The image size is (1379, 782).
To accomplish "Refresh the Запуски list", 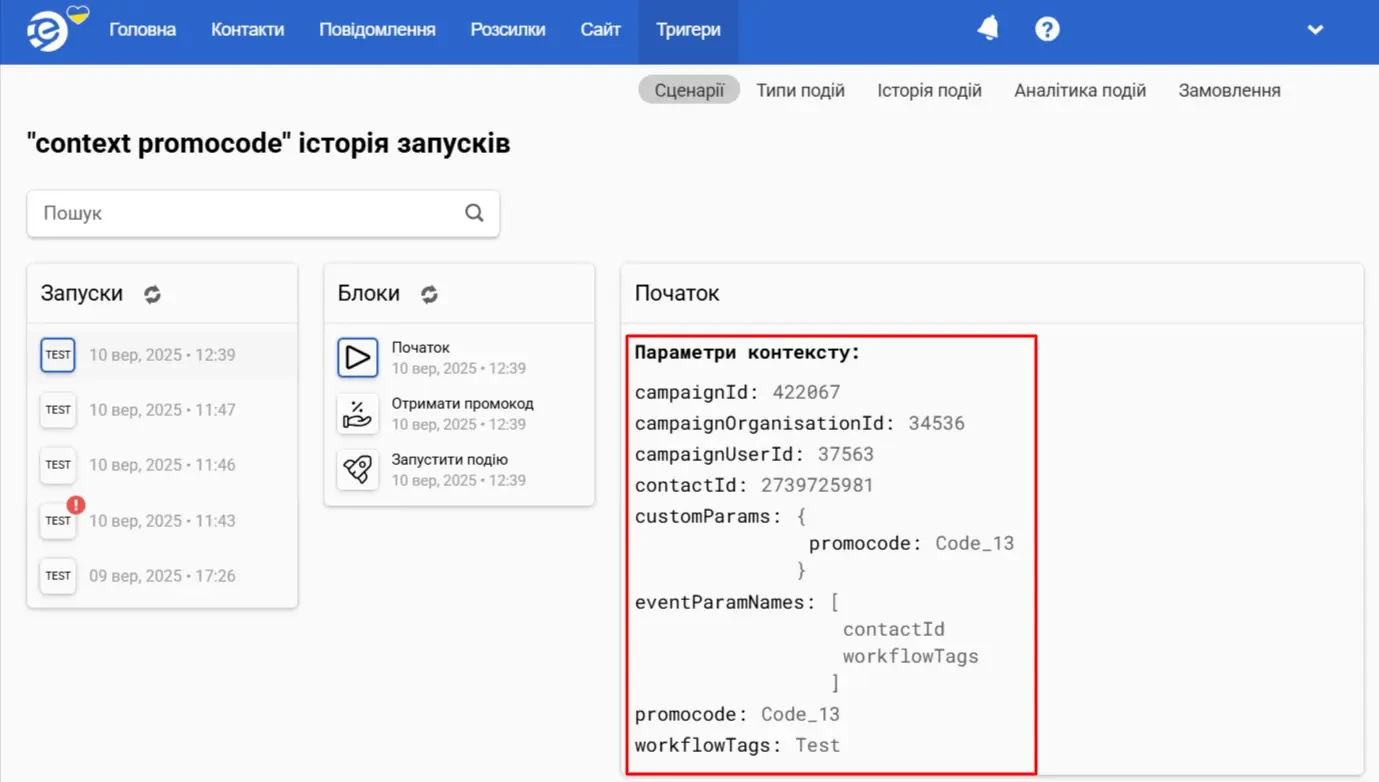I will [152, 294].
